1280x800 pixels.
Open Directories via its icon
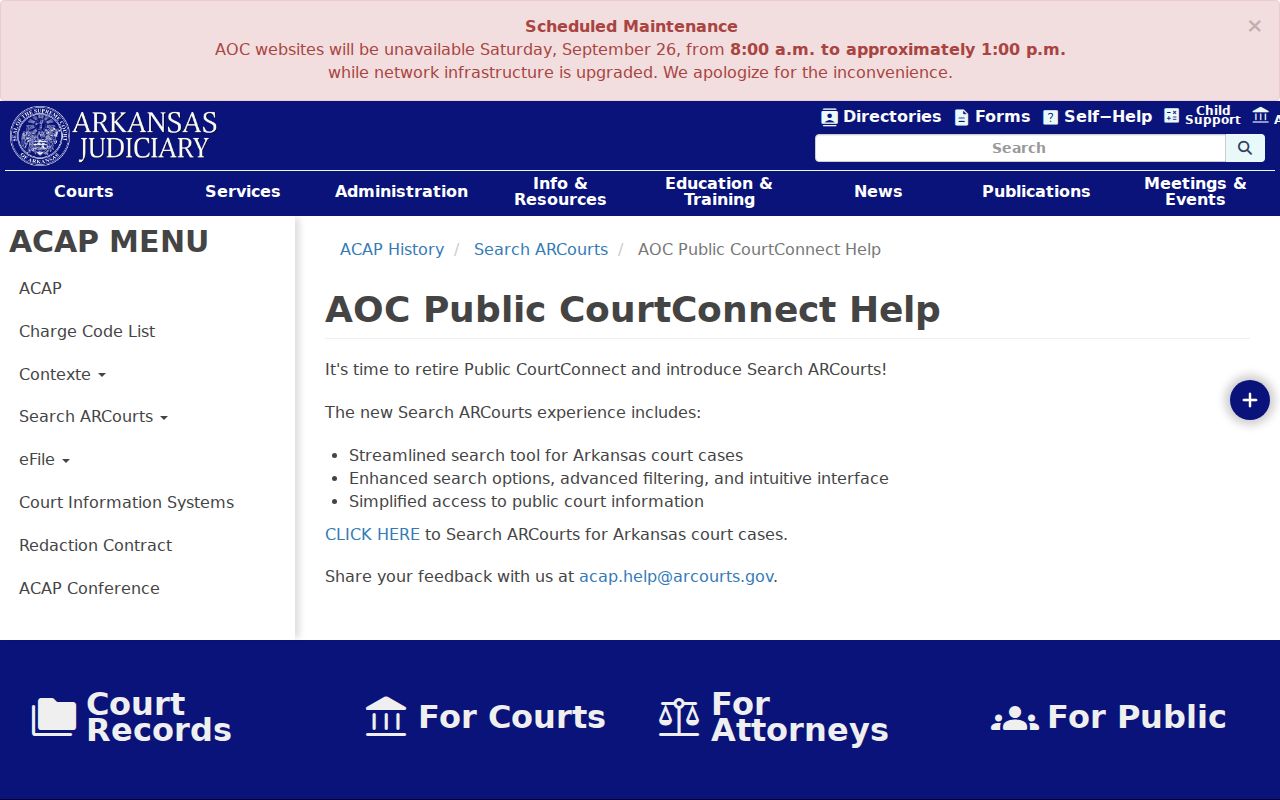coord(829,117)
